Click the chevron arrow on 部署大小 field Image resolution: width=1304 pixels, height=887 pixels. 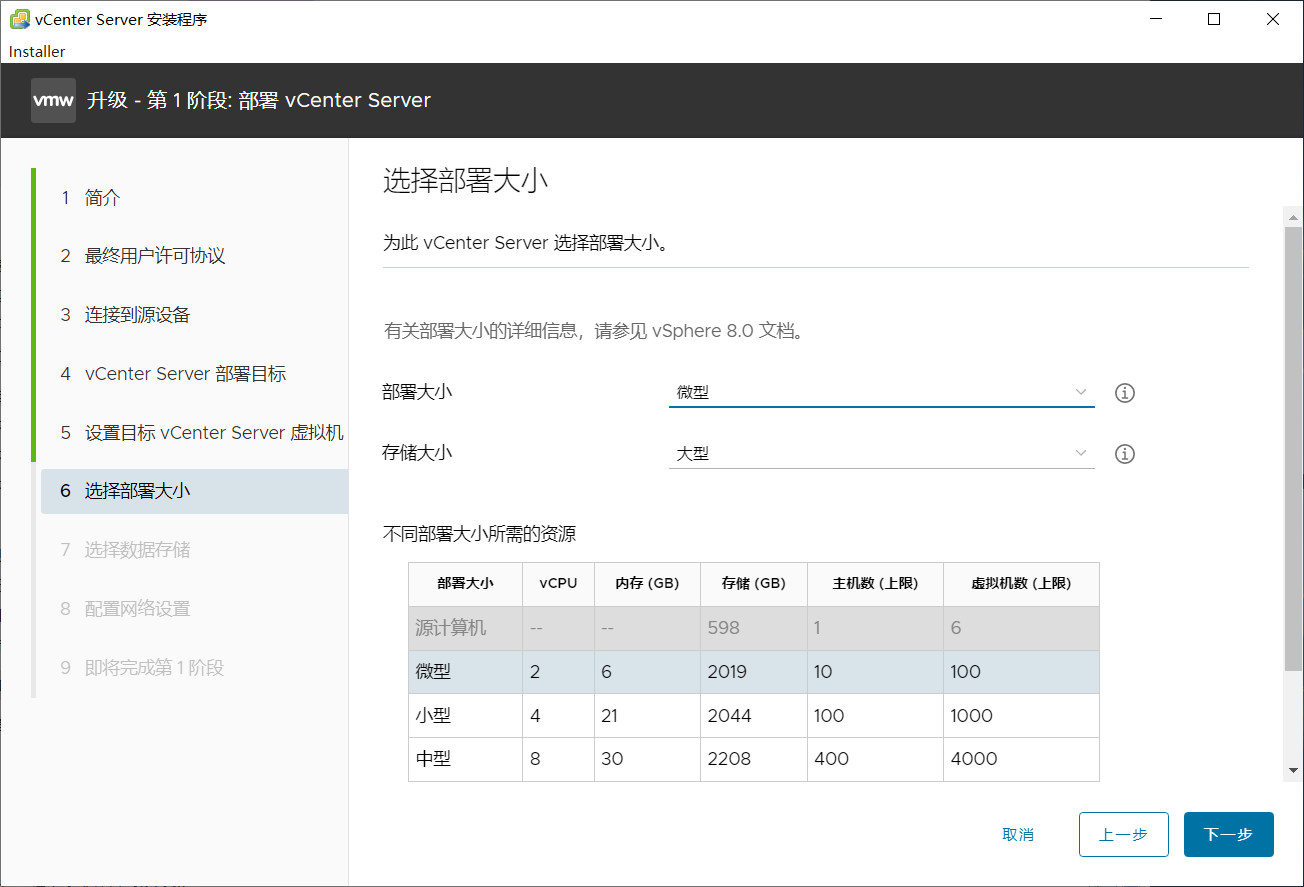click(x=1080, y=392)
